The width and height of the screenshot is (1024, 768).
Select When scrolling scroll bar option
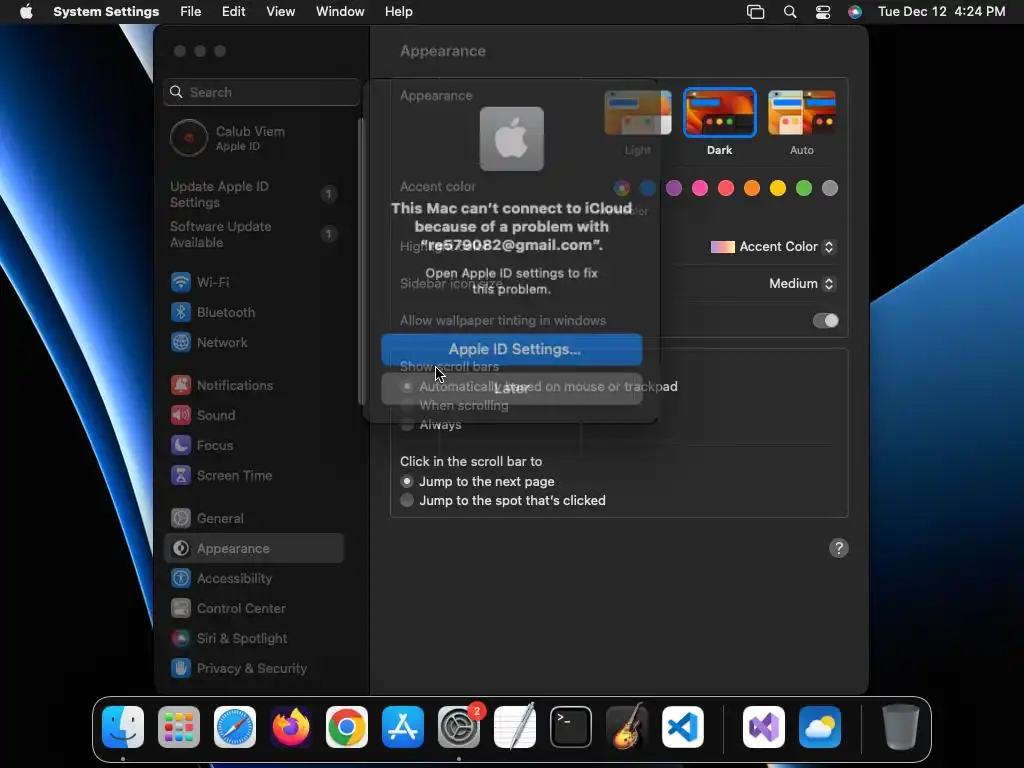click(x=407, y=406)
